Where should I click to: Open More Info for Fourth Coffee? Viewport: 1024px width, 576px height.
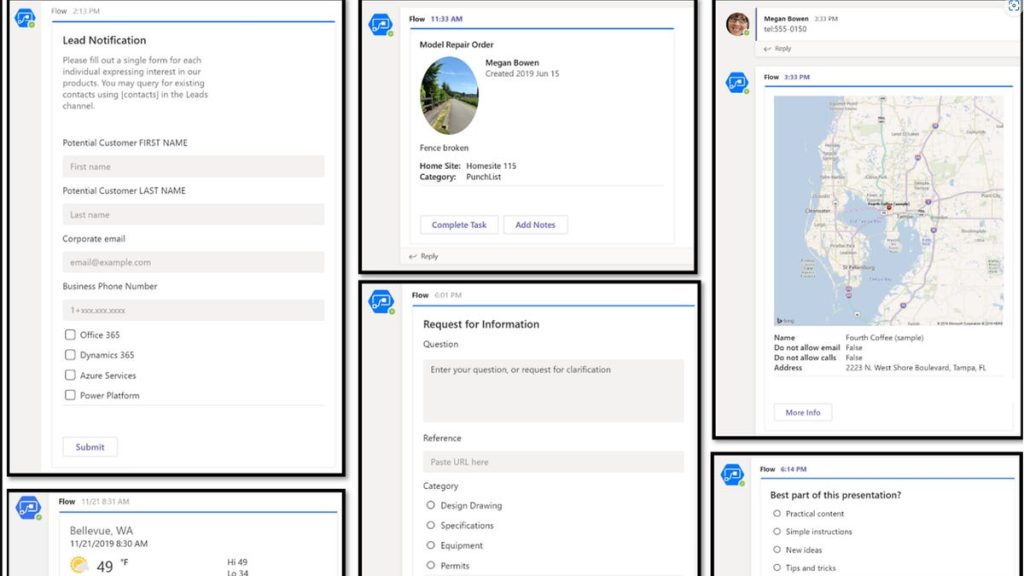point(803,413)
